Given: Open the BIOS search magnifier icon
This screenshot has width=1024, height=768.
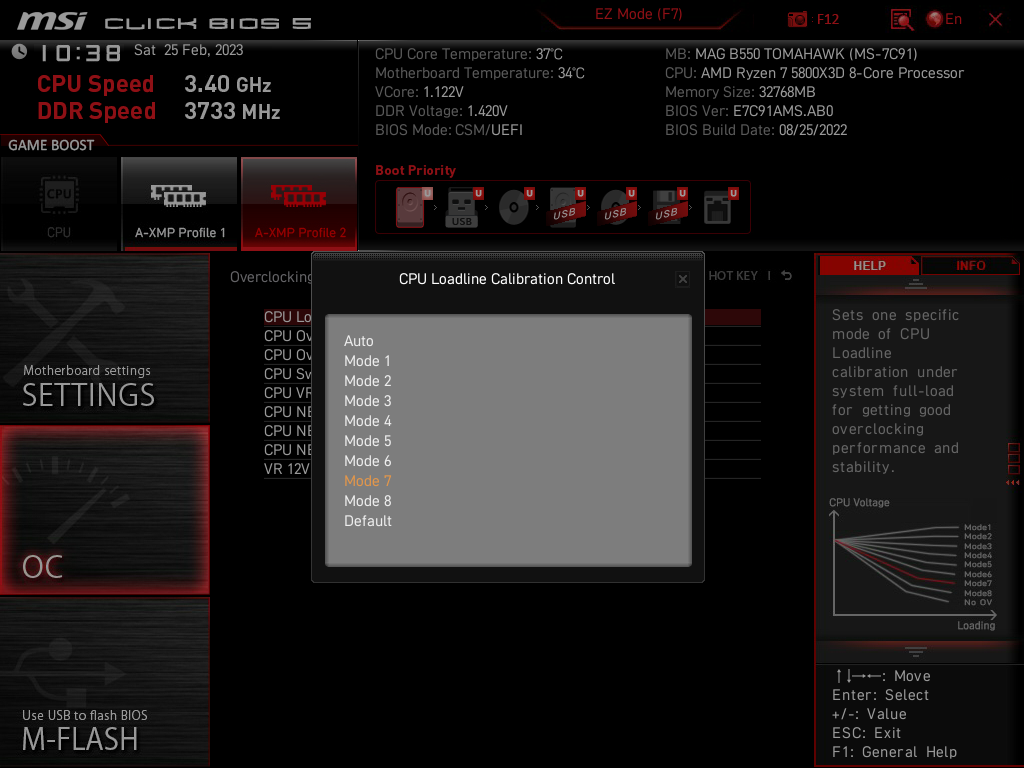Looking at the screenshot, I should [901, 19].
